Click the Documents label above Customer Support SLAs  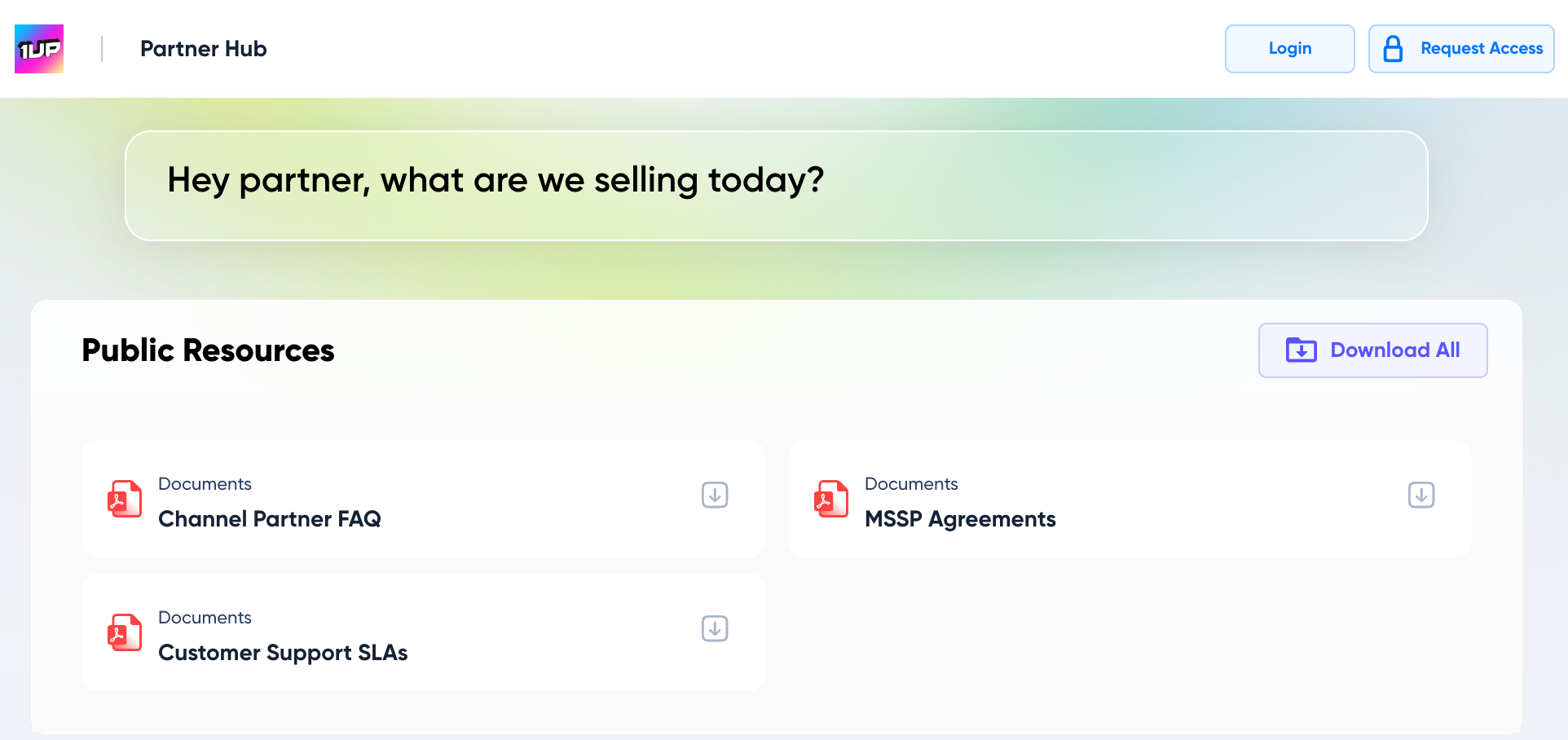205,618
